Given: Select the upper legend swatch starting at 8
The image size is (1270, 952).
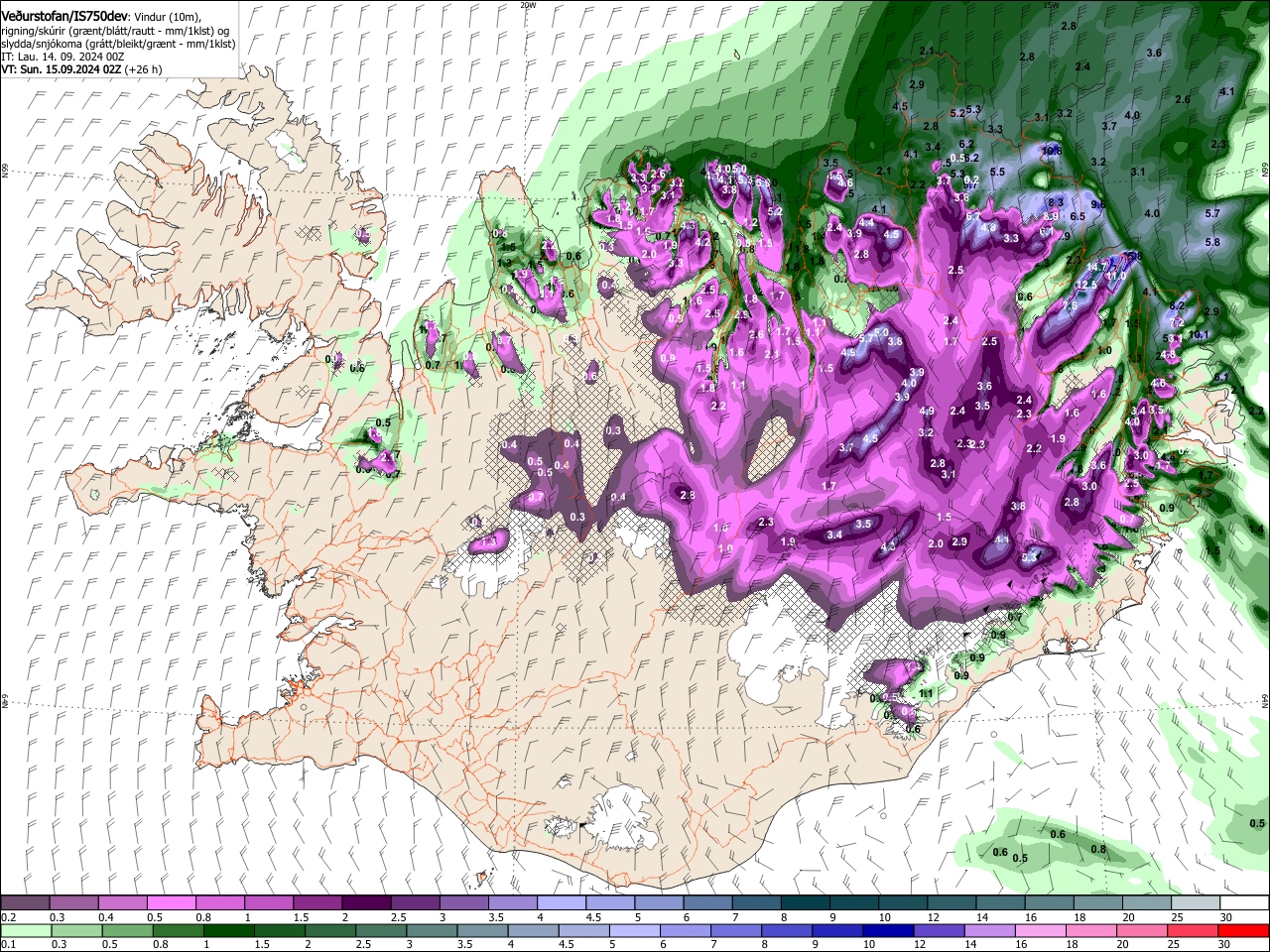Looking at the screenshot, I should point(804,903).
